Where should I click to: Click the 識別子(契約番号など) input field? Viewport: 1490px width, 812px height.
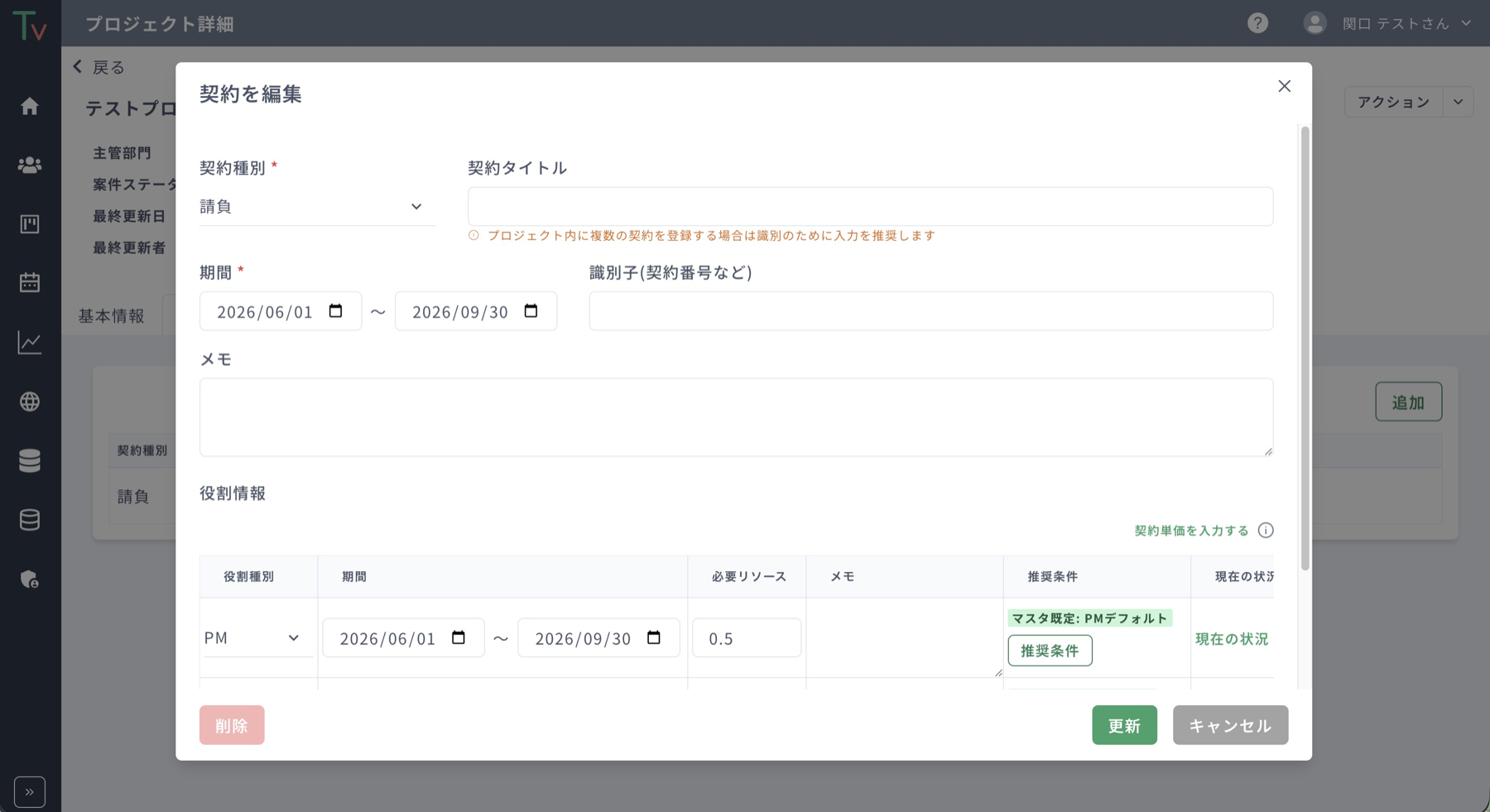pos(931,311)
